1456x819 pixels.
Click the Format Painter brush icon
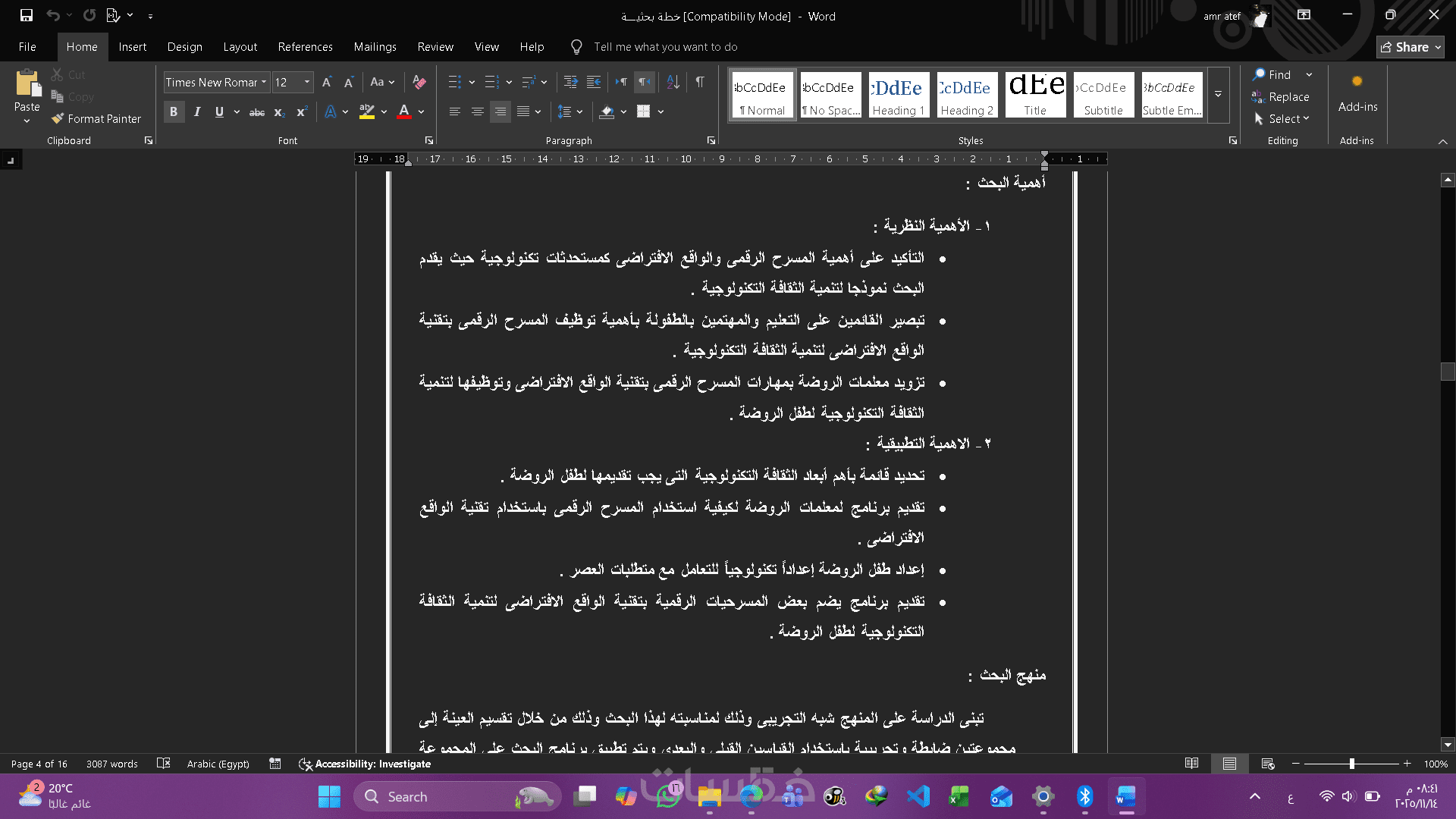[58, 118]
